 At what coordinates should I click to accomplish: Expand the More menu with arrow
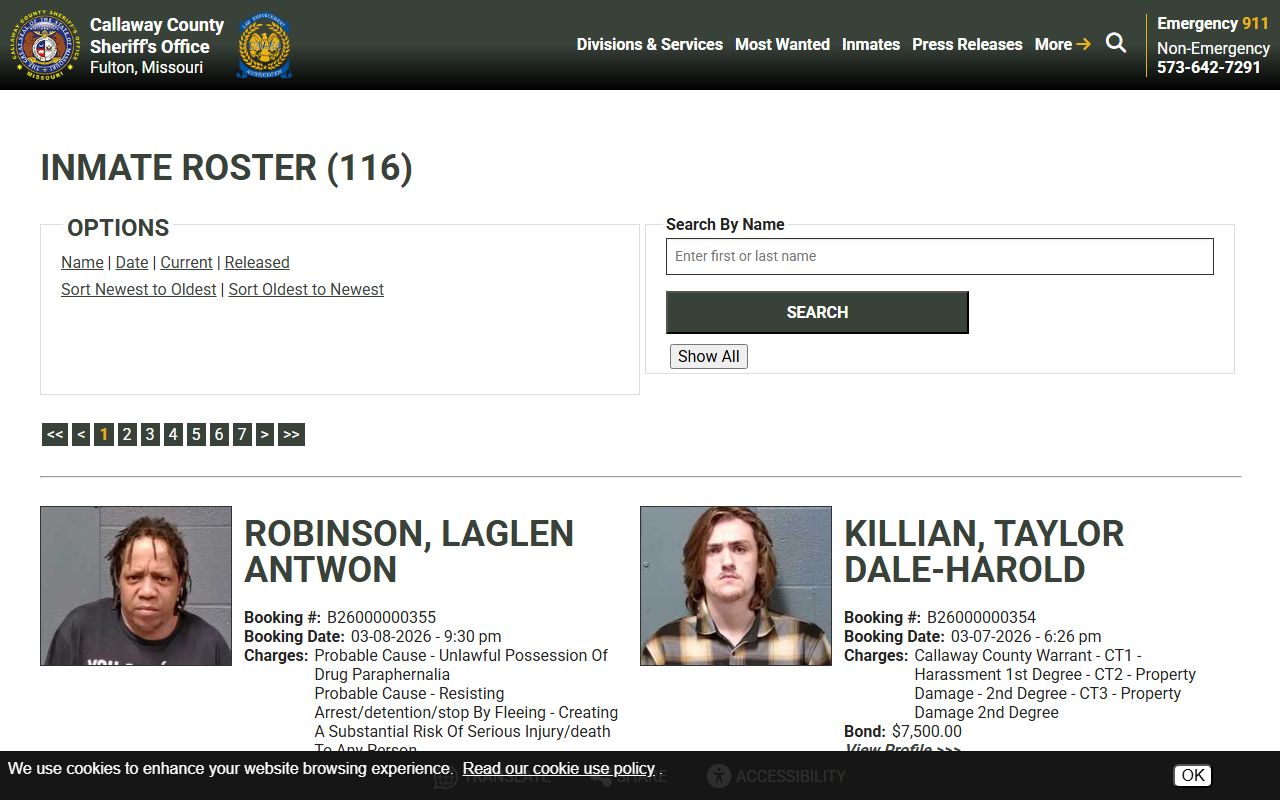(1063, 44)
